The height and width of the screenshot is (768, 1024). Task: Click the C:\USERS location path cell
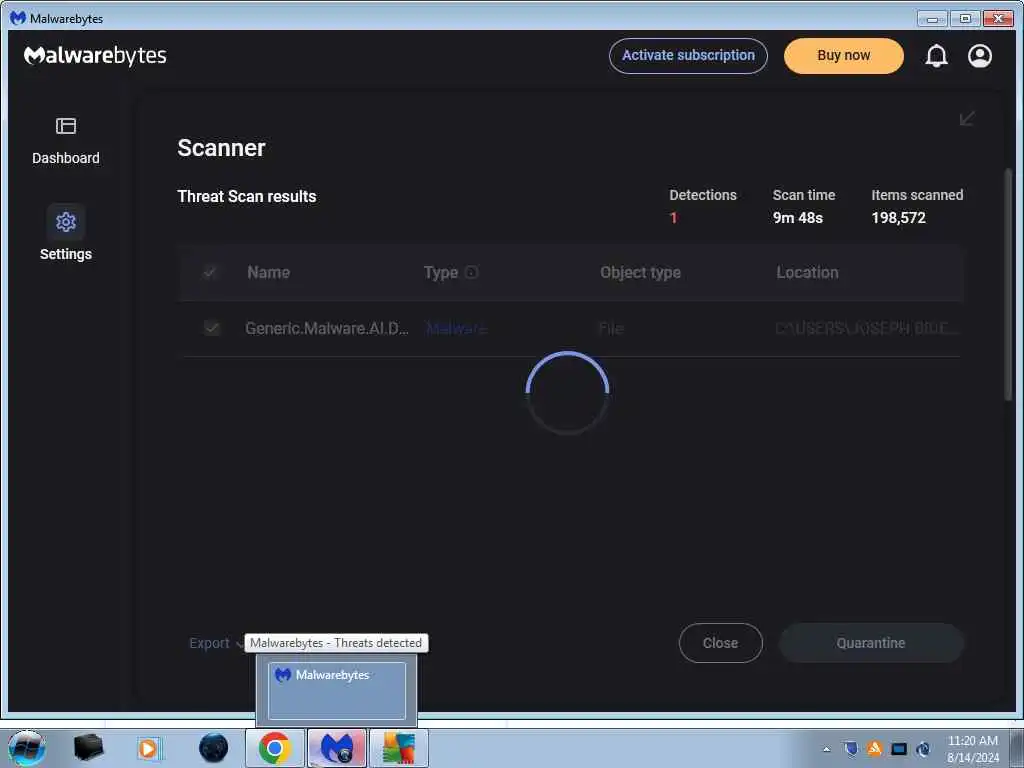click(x=865, y=328)
